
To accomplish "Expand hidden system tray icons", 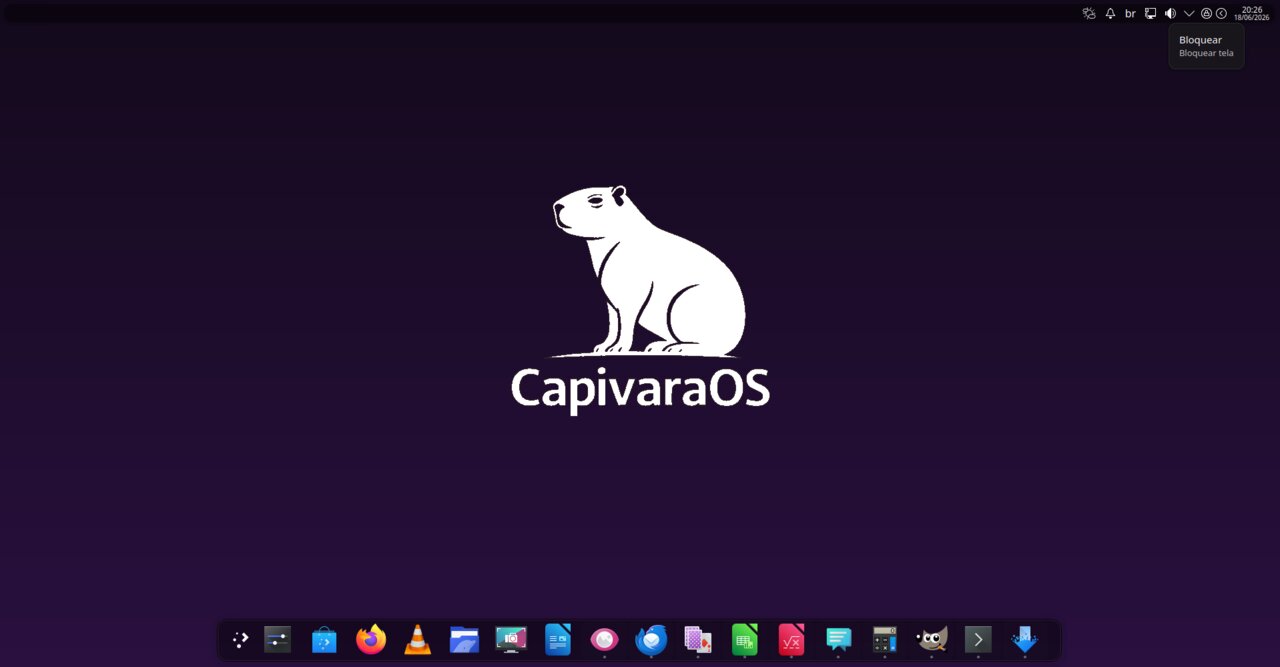I will pyautogui.click(x=1189, y=13).
